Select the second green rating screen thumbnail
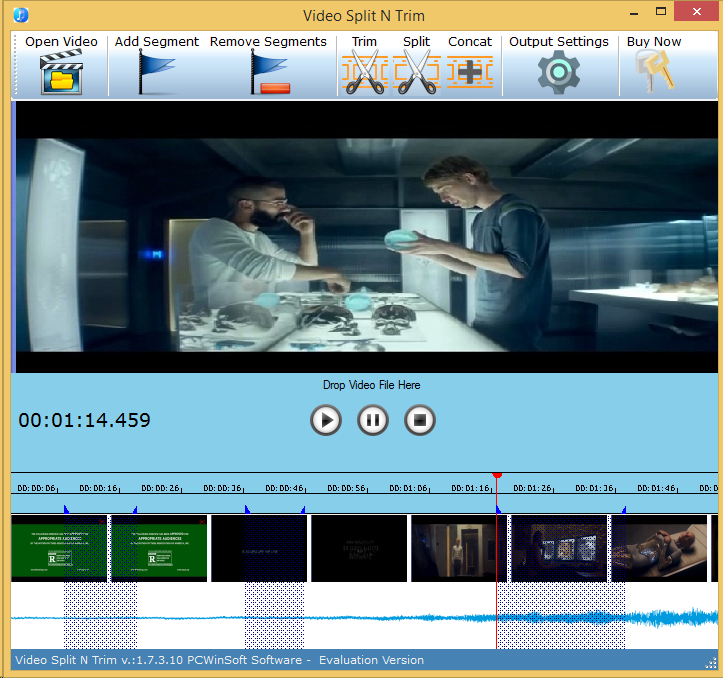 [x=159, y=548]
